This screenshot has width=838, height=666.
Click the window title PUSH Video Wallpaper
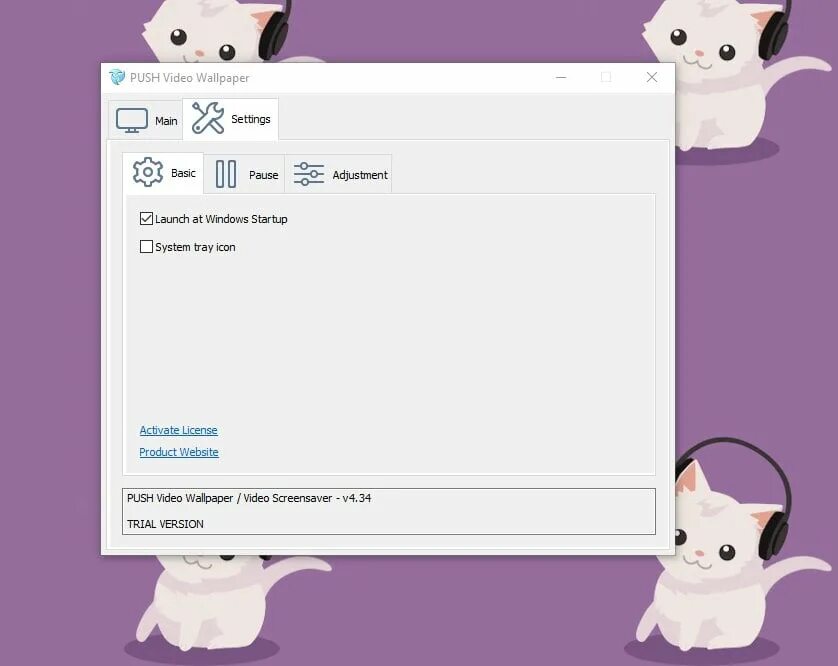(x=190, y=78)
